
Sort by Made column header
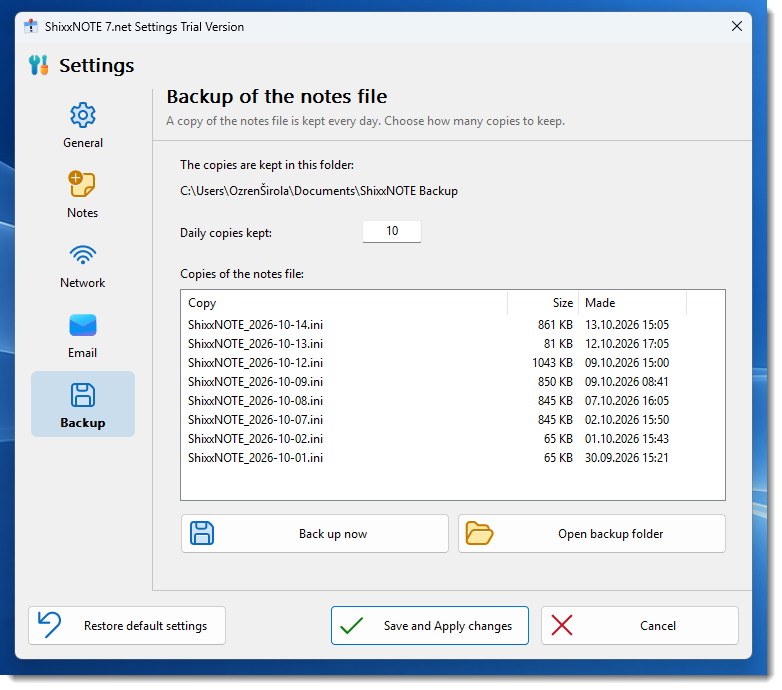[x=632, y=303]
